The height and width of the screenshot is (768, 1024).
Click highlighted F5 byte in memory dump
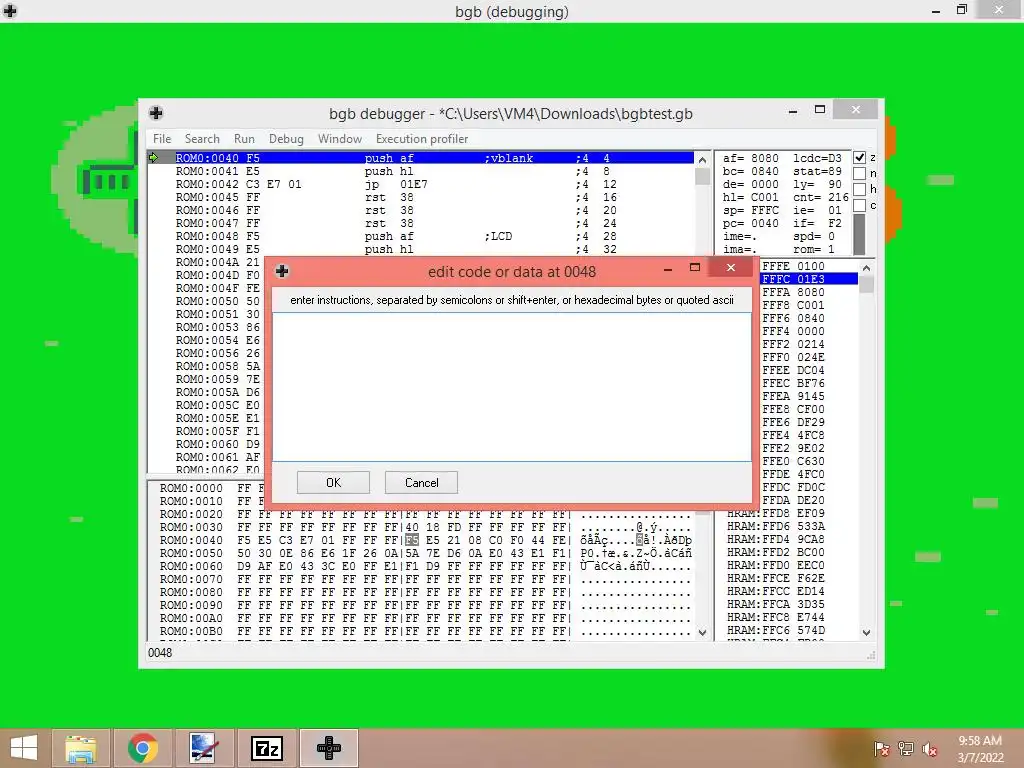[412, 540]
